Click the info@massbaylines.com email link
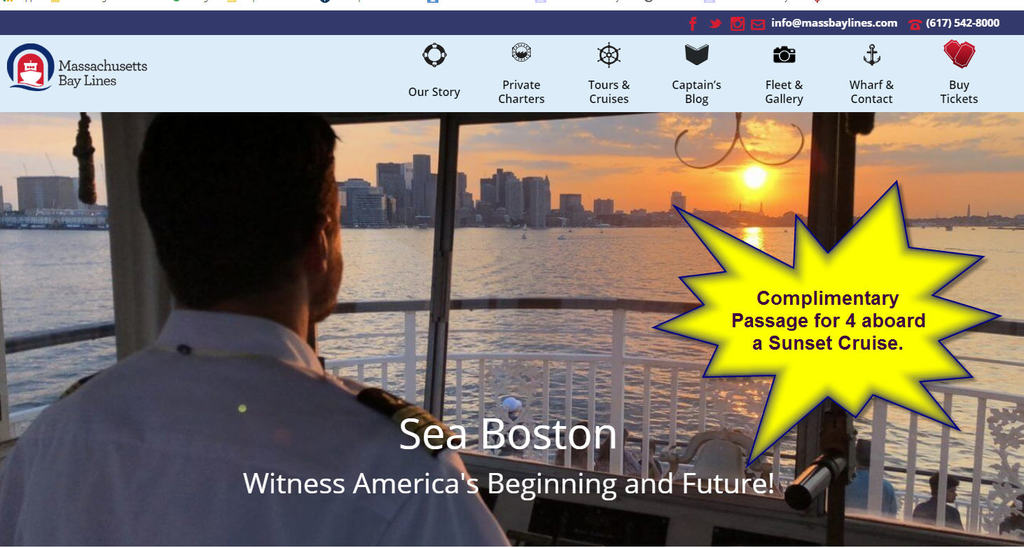 834,23
